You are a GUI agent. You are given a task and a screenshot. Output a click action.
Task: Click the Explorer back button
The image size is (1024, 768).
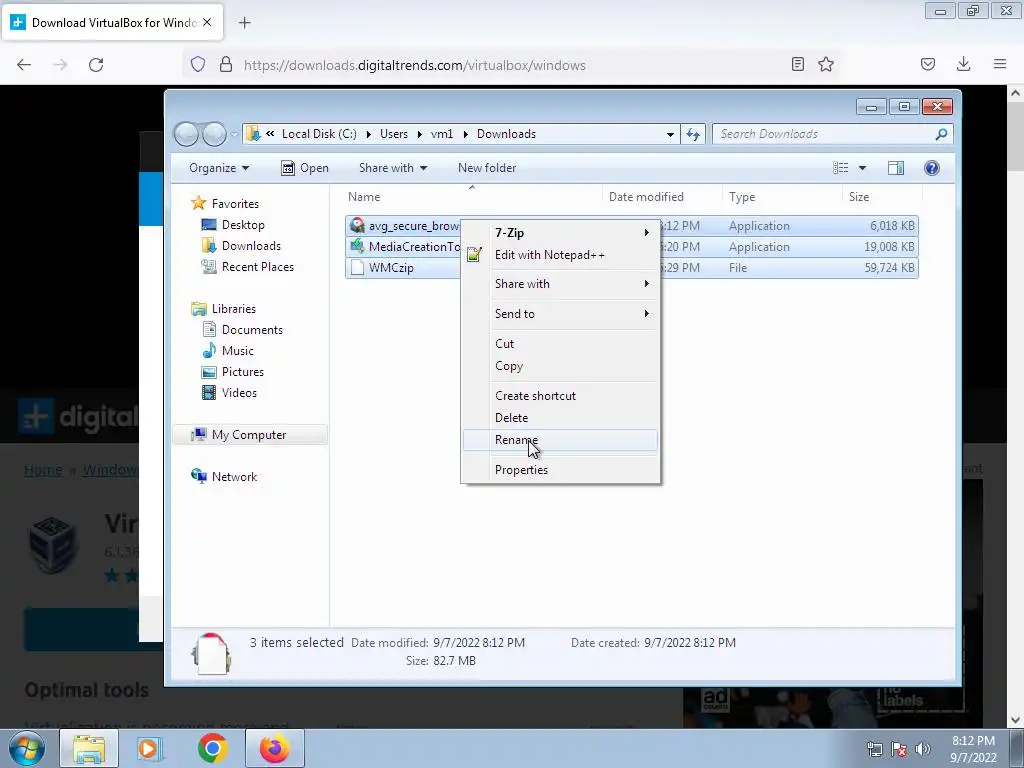pos(186,134)
